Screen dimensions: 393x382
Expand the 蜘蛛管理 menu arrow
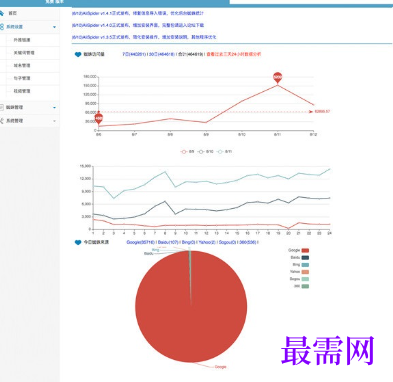pyautogui.click(x=54, y=107)
